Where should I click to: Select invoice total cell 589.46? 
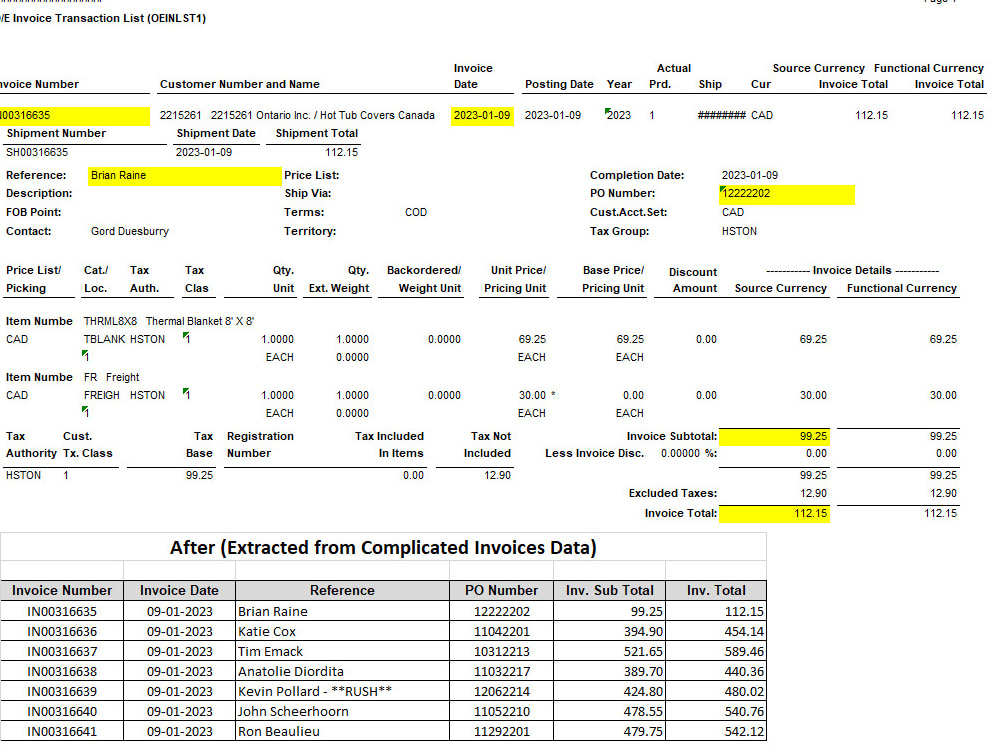pos(716,651)
